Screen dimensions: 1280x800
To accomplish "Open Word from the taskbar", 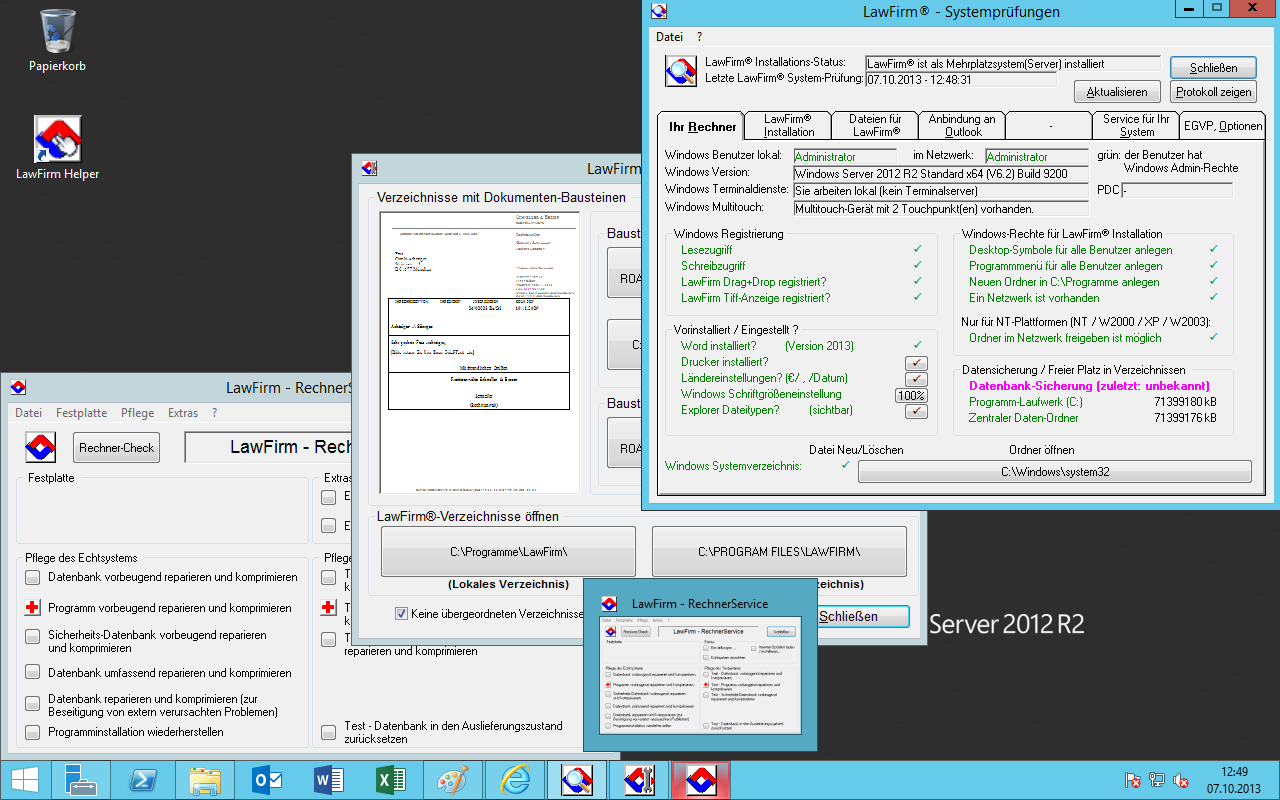I will pos(329,780).
